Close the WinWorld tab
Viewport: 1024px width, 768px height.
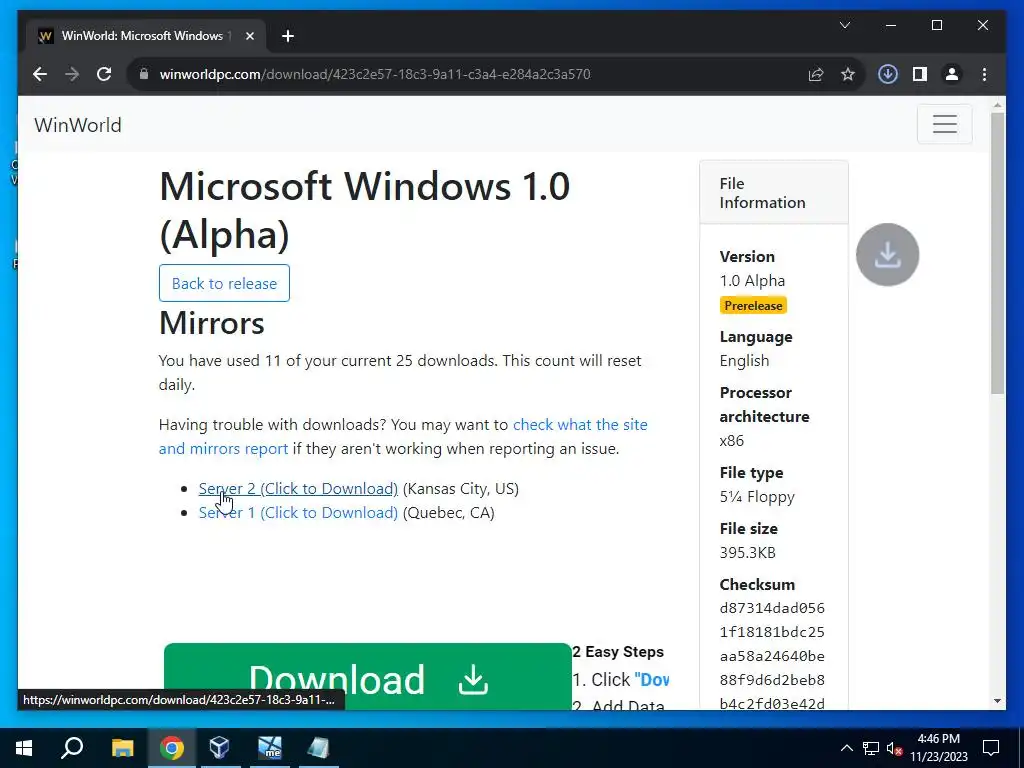pos(249,36)
